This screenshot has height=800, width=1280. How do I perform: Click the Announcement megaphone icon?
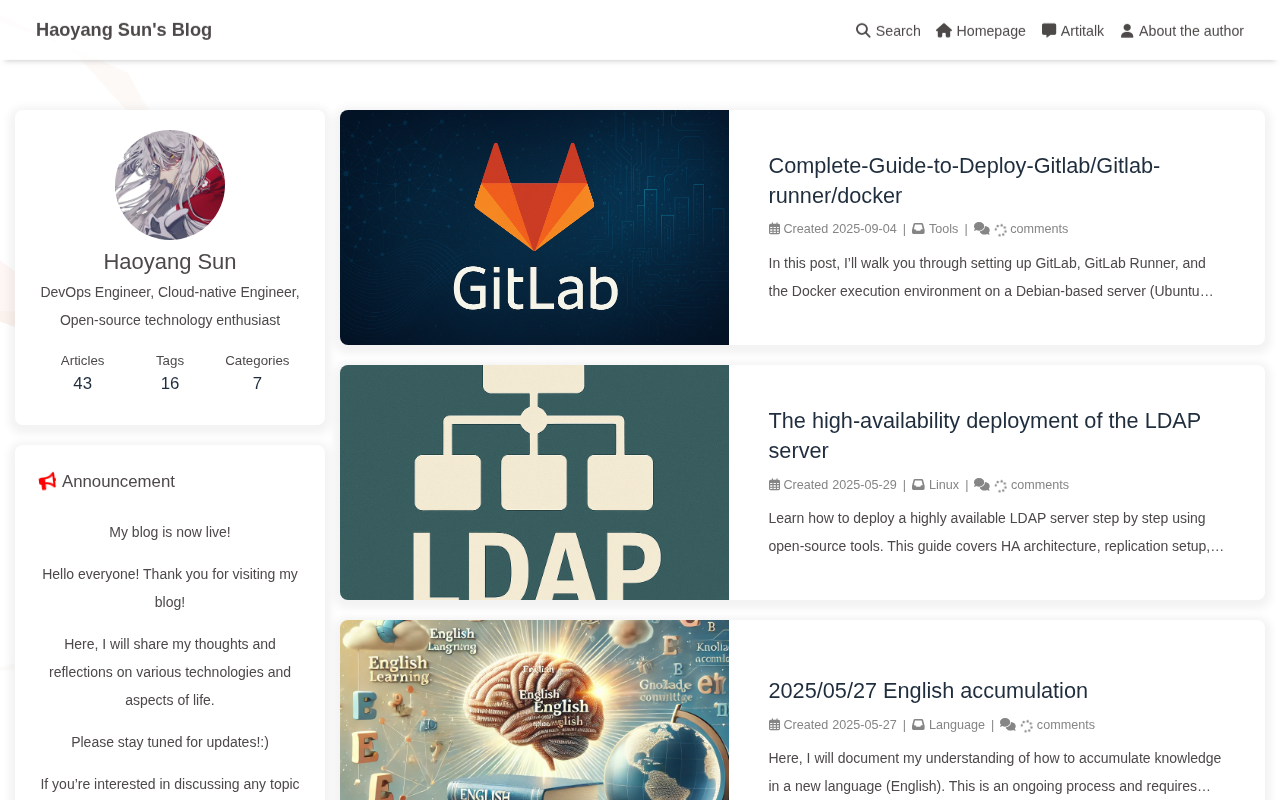[47, 482]
